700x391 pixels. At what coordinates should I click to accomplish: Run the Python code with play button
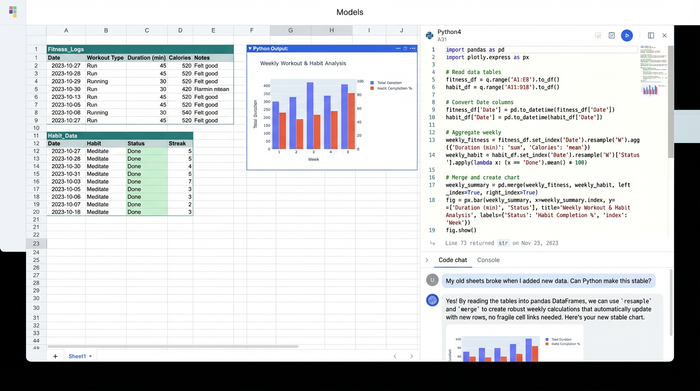pyautogui.click(x=627, y=35)
